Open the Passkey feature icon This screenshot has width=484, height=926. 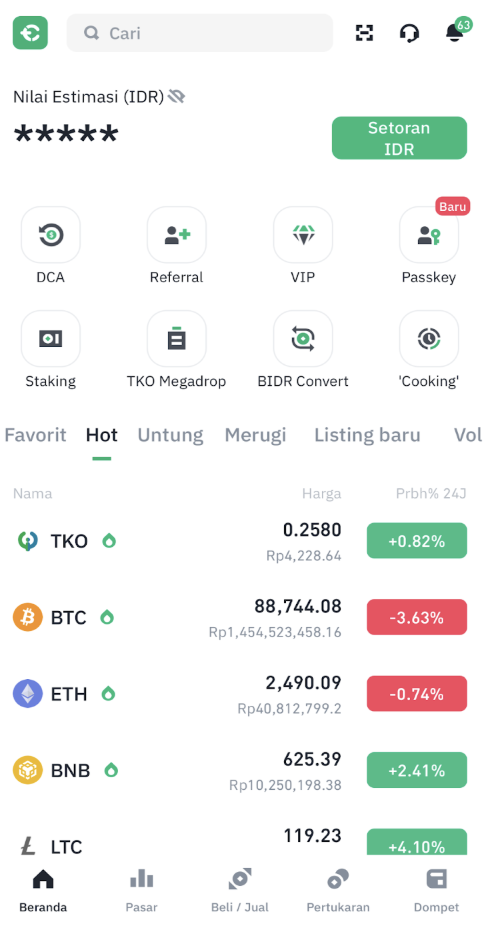[429, 235]
